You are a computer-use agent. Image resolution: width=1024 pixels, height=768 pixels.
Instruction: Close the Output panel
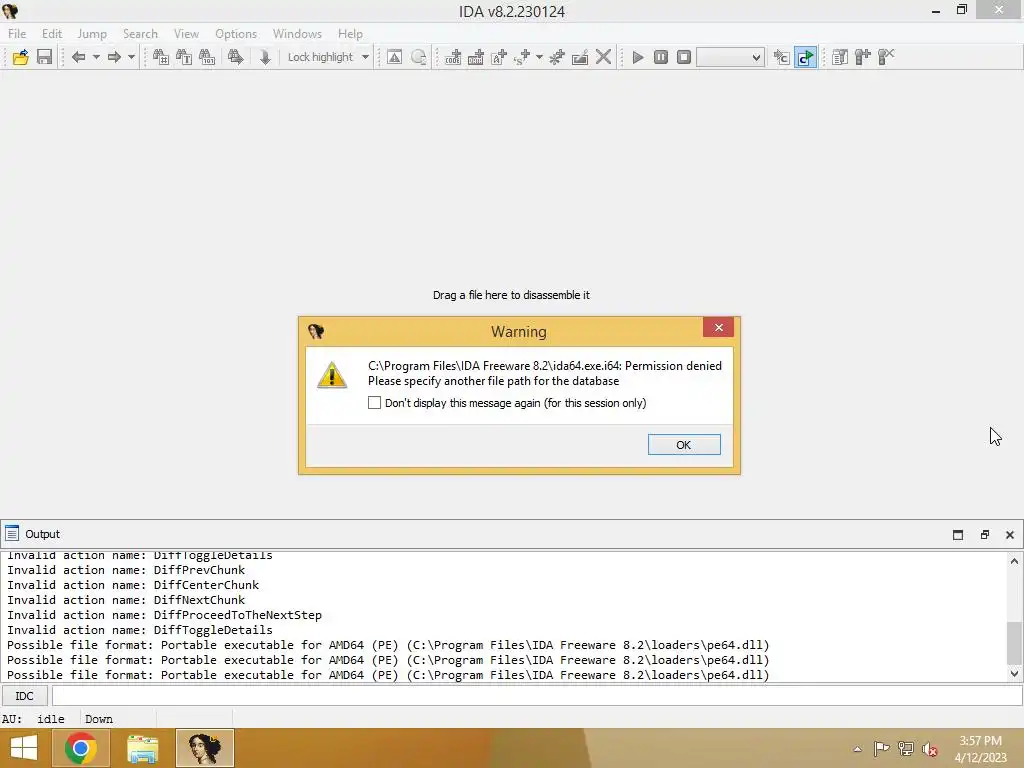[1010, 535]
